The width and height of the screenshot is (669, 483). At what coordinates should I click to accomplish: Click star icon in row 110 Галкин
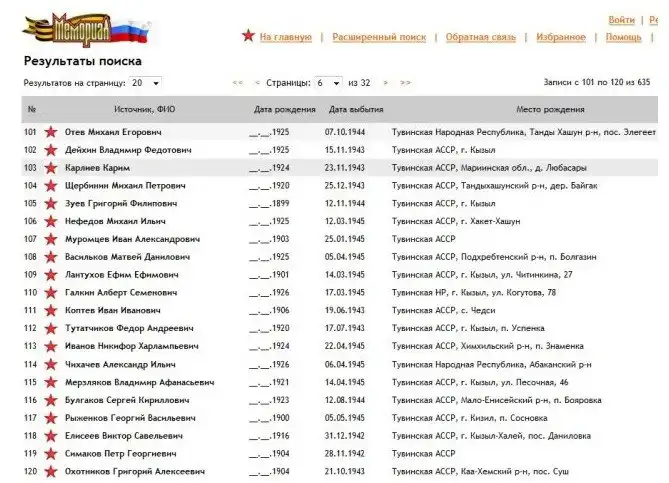pos(50,293)
